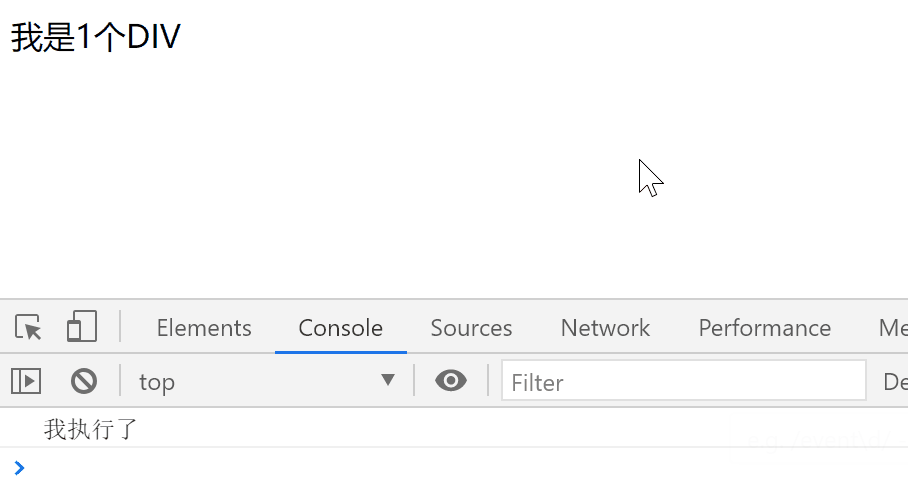Select the Console tab
Image resolution: width=908 pixels, height=502 pixels.
click(340, 328)
